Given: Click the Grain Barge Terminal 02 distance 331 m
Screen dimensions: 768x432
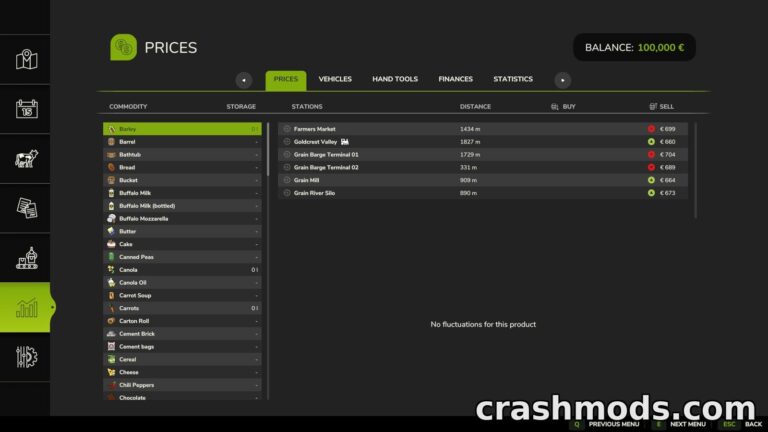Looking at the screenshot, I should click(x=468, y=167).
